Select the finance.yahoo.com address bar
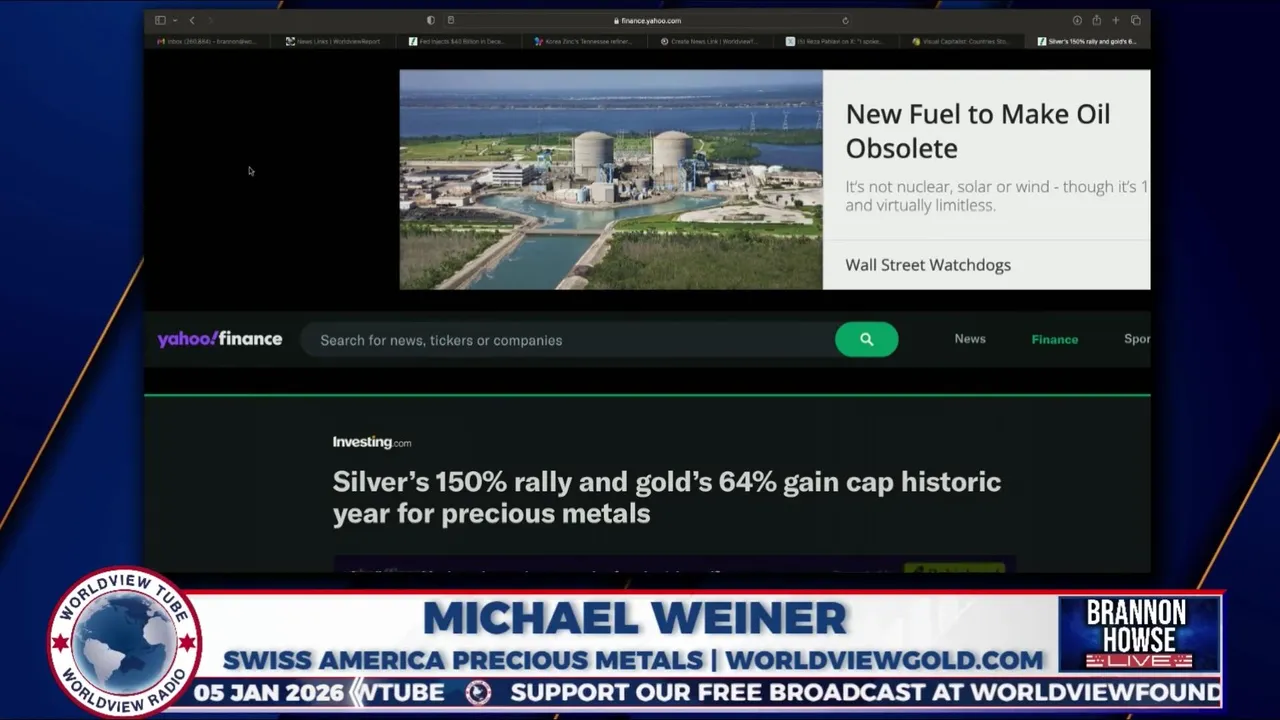Image resolution: width=1280 pixels, height=720 pixels. (648, 20)
